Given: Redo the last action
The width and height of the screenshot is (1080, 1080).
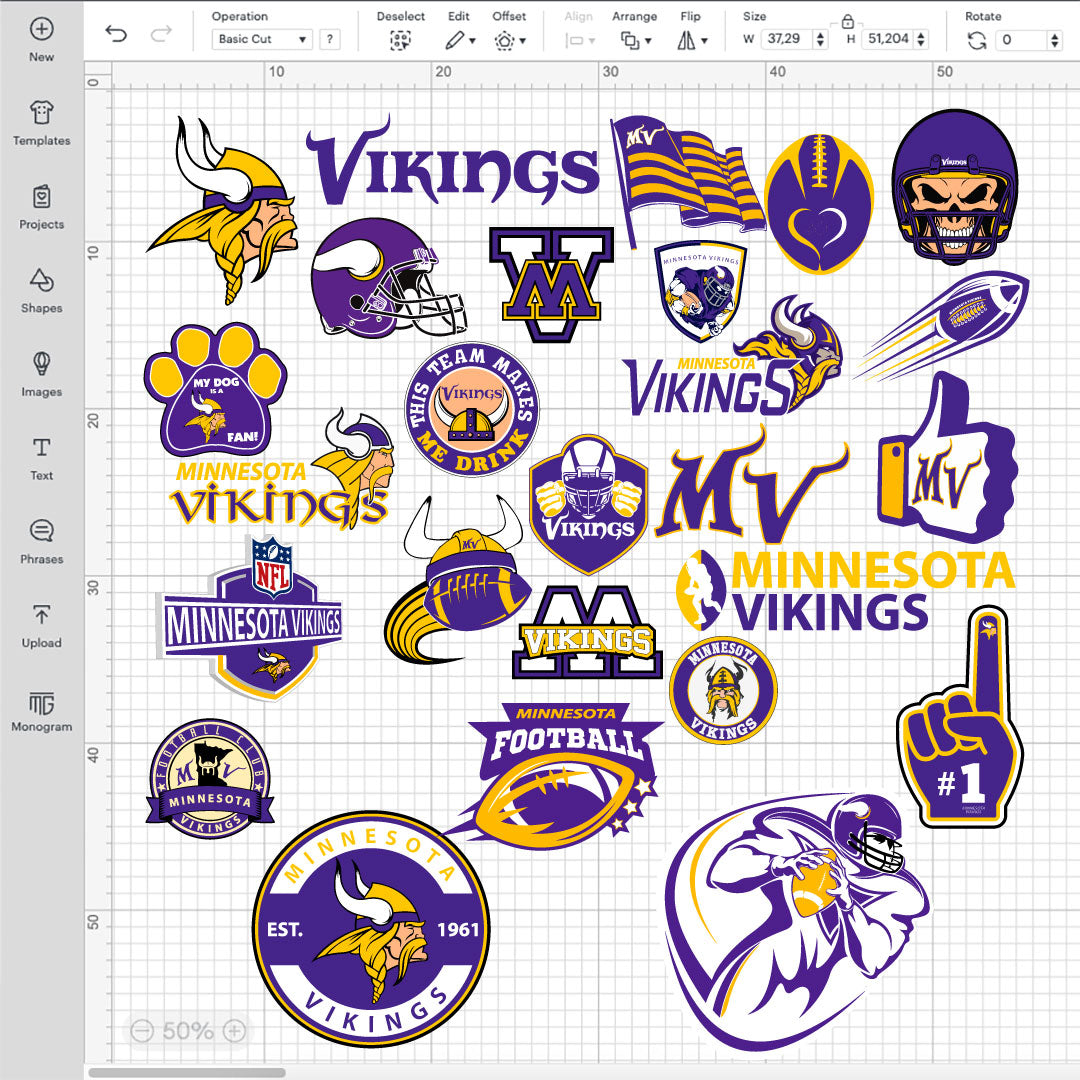Looking at the screenshot, I should point(161,34).
